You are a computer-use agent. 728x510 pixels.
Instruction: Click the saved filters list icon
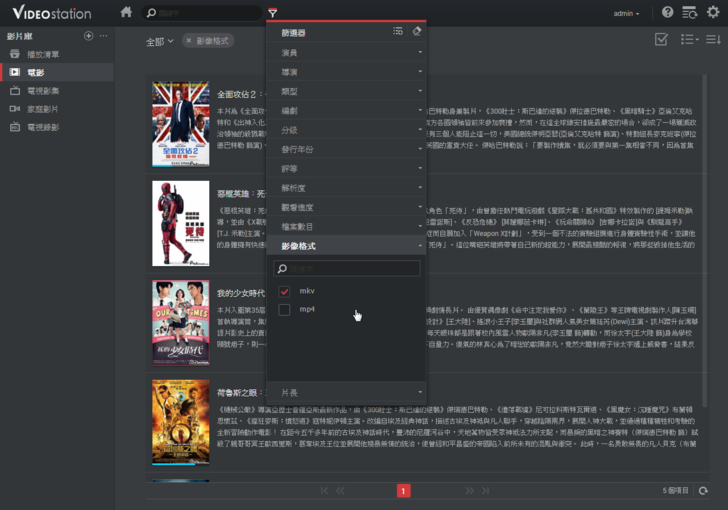tap(398, 31)
